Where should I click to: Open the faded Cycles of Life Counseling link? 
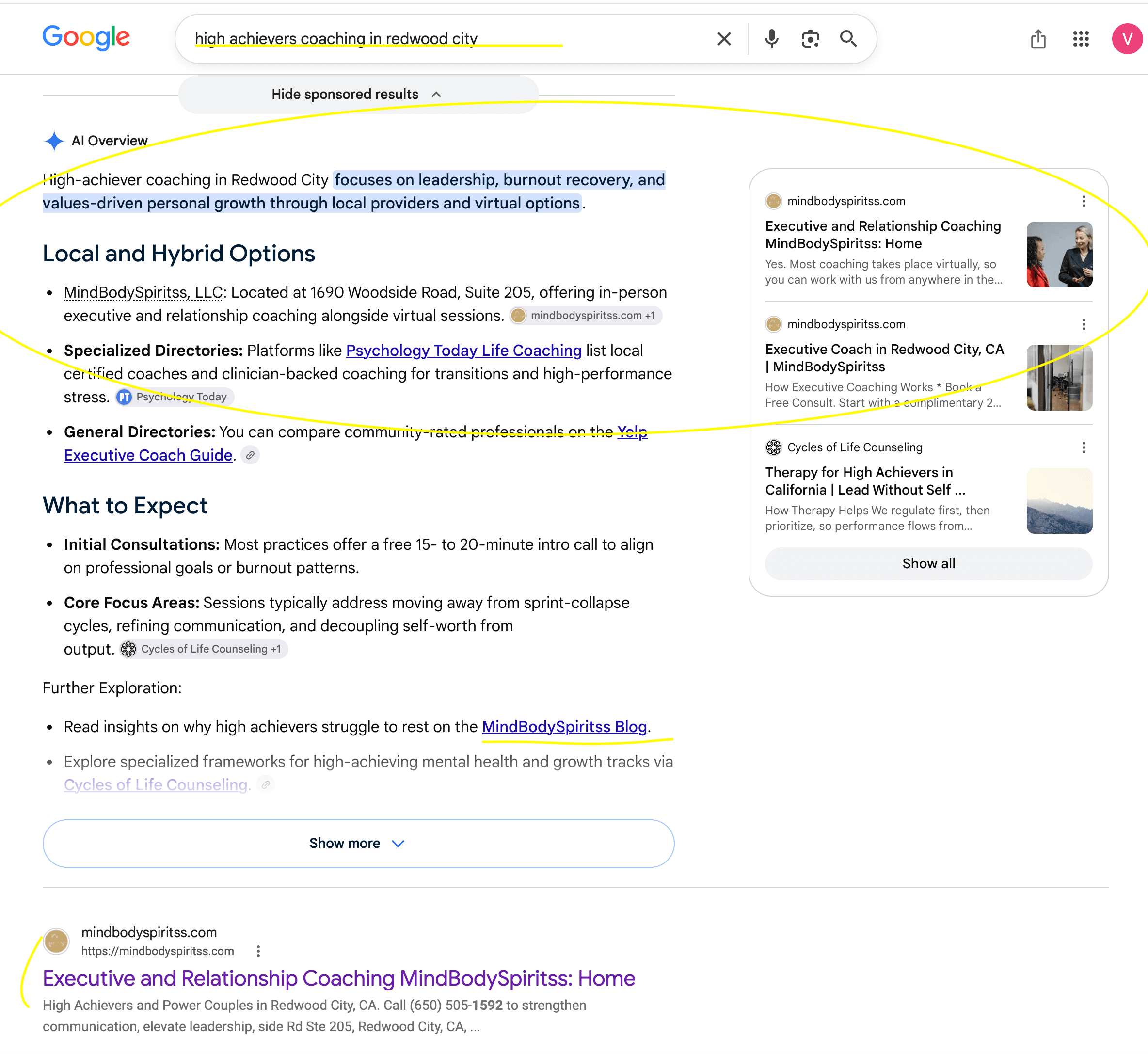point(156,785)
